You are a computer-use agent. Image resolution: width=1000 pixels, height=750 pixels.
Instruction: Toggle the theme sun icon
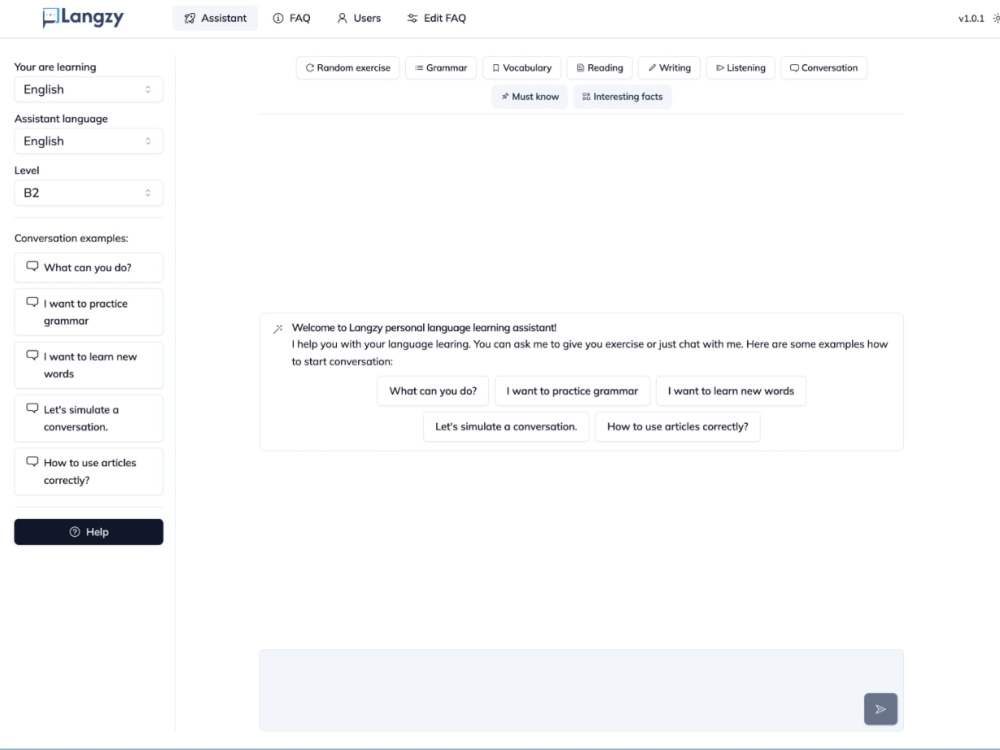[996, 18]
